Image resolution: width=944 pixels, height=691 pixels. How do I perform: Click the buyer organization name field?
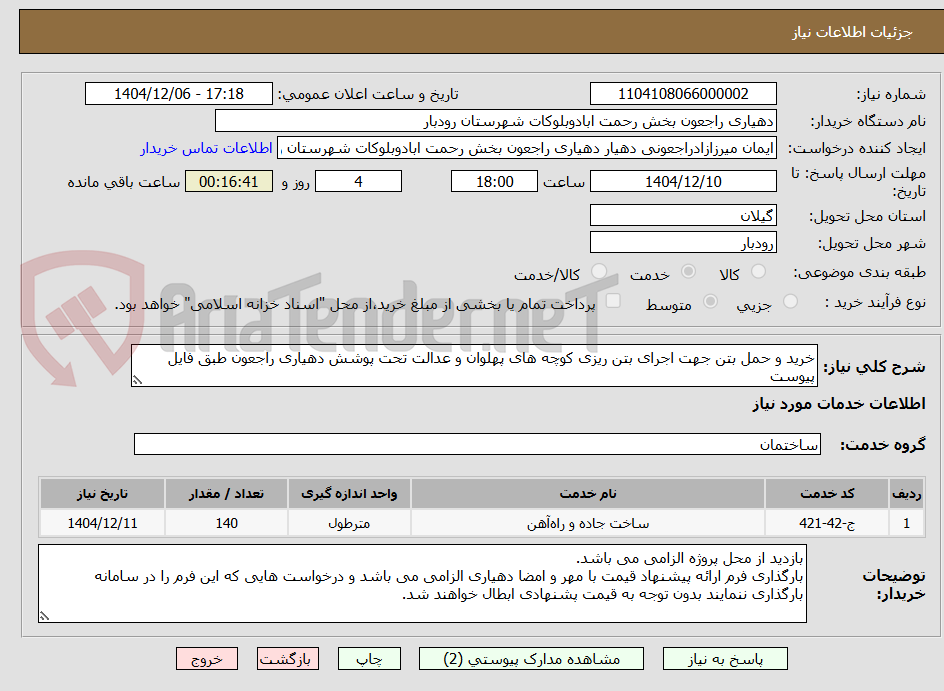click(x=495, y=121)
